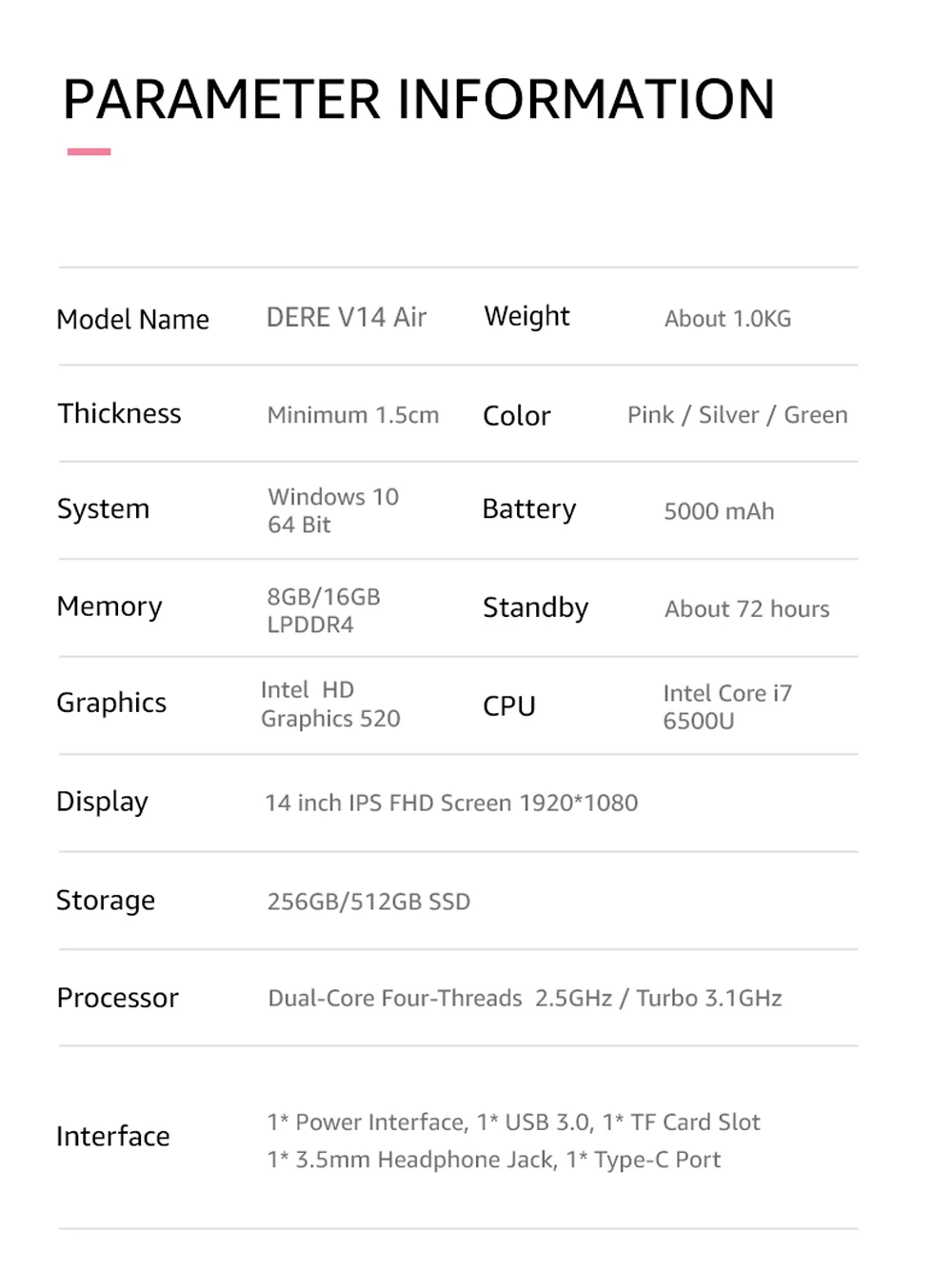The image size is (952, 1271).
Task: Select the 256GB/512GB SSD value
Action: (368, 902)
